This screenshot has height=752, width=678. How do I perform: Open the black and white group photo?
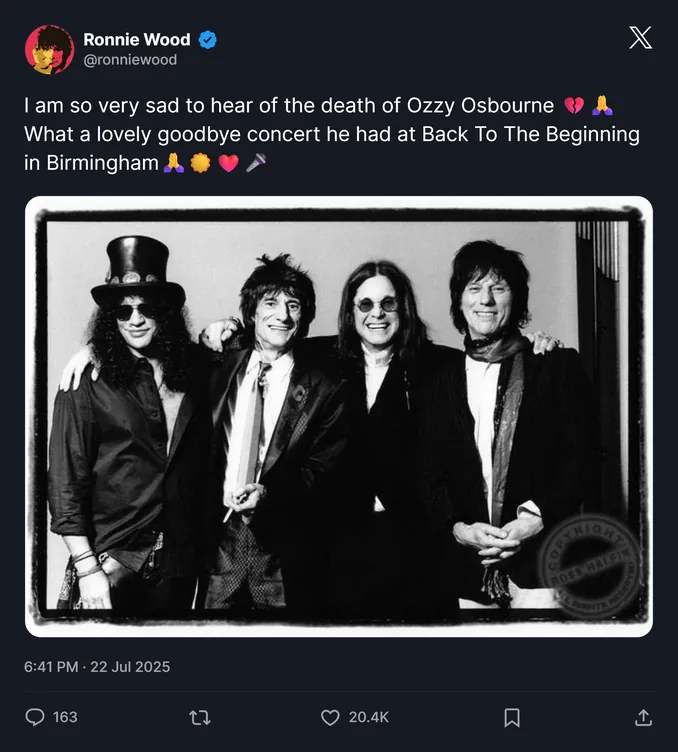[339, 416]
